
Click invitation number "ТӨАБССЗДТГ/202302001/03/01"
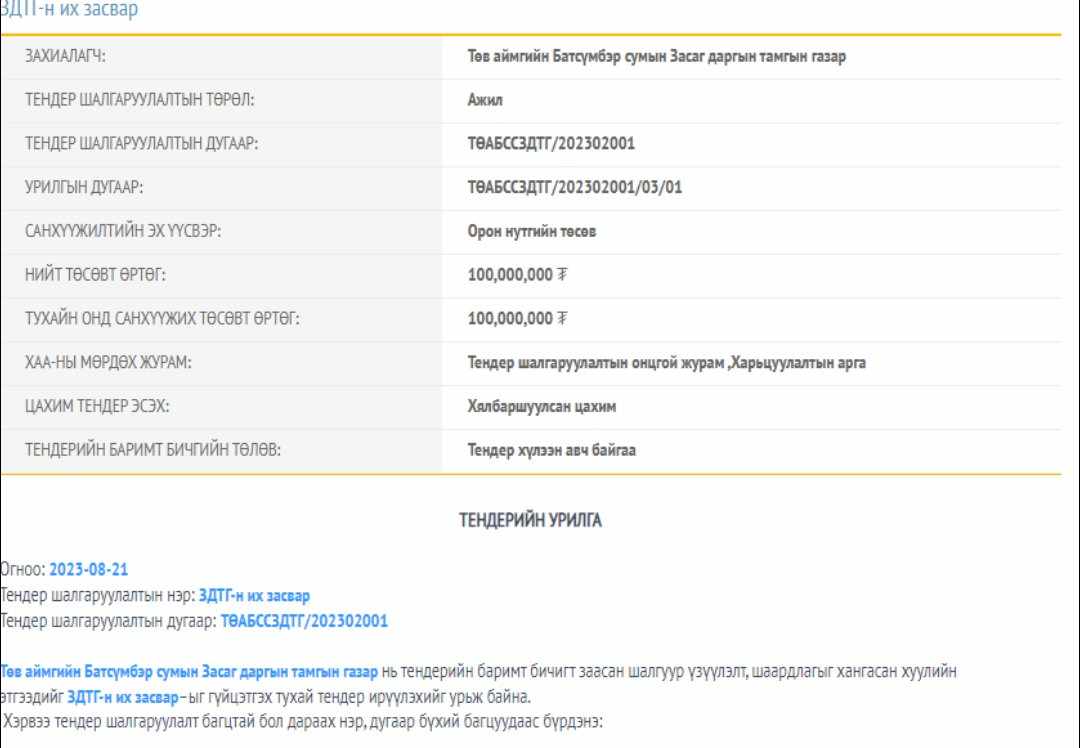point(575,188)
